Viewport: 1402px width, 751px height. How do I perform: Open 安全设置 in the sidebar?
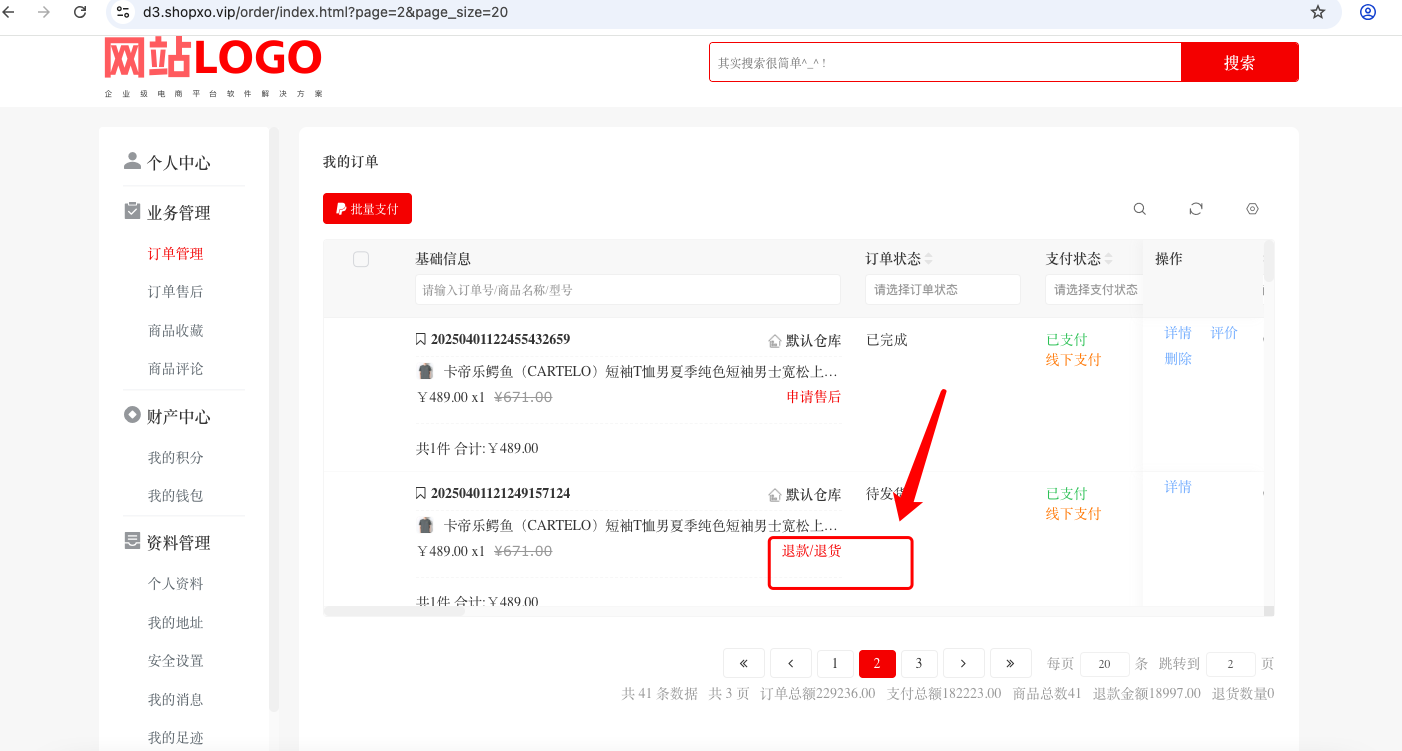176,661
